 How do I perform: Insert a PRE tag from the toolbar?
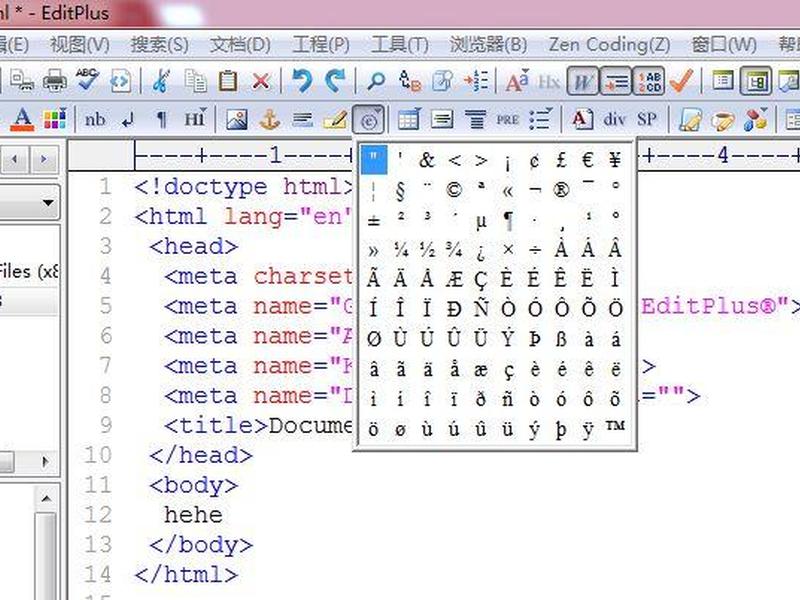tap(508, 120)
